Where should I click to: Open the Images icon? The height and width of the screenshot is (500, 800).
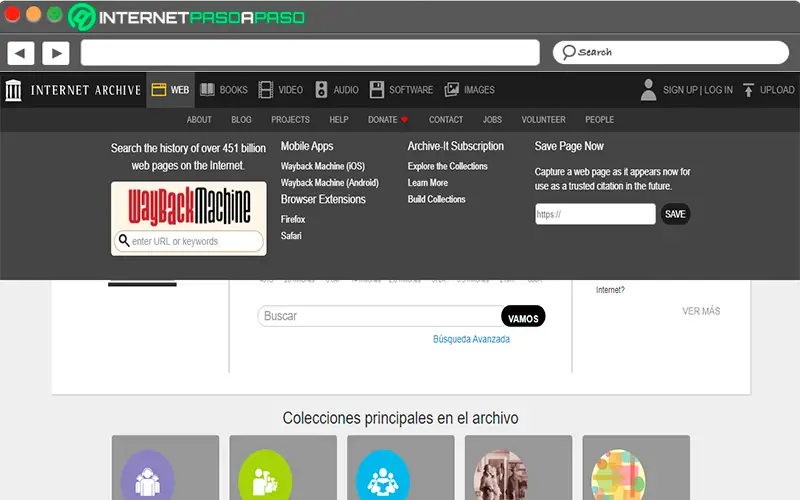[452, 90]
